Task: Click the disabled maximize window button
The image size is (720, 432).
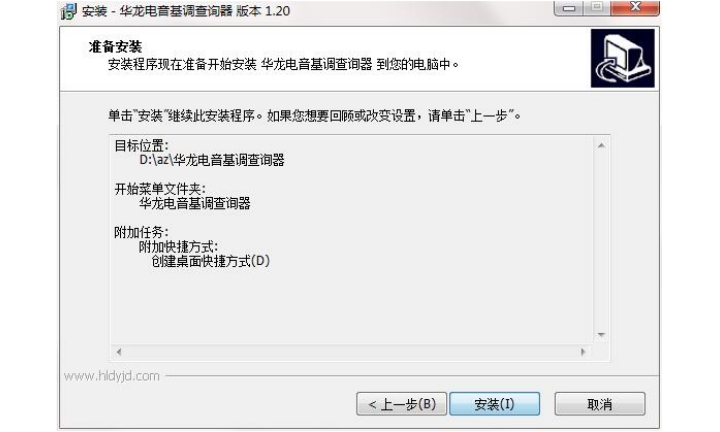Action: 596,8
